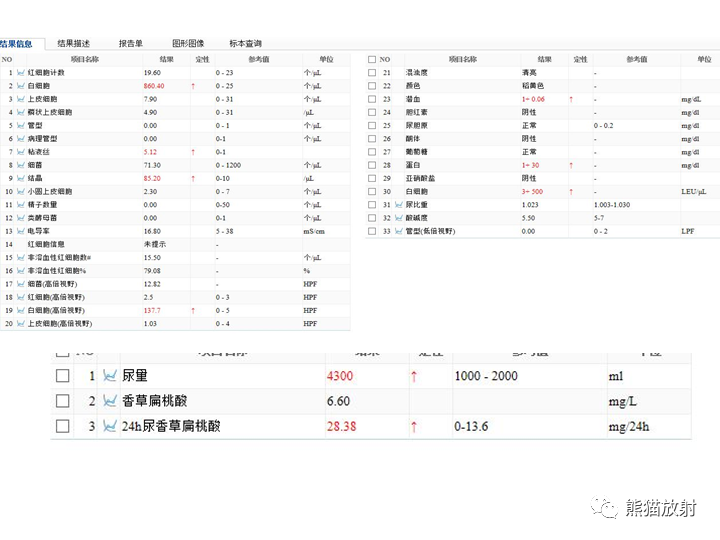720x540 pixels.
Task: Open trend chart icon for 精子数量 row
Action: pyautogui.click(x=21, y=205)
